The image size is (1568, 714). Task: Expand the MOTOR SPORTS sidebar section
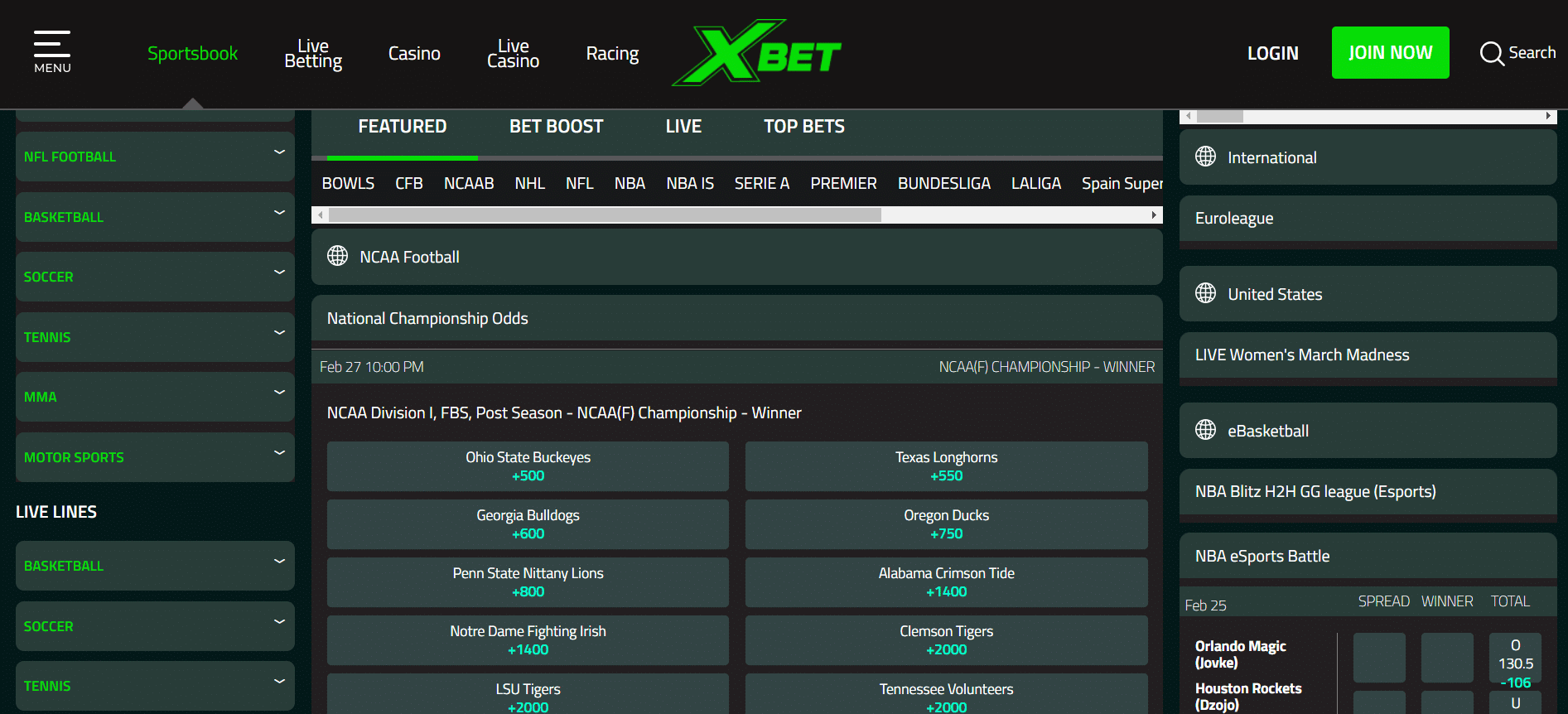[155, 457]
